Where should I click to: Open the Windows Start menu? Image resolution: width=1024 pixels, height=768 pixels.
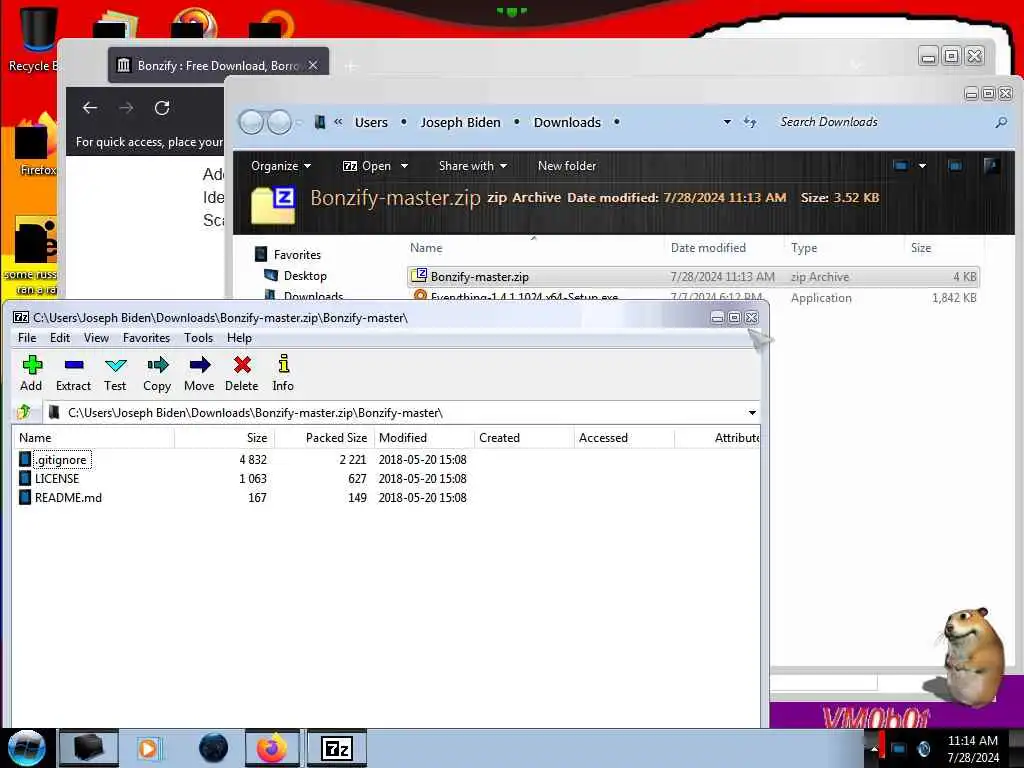[x=27, y=748]
